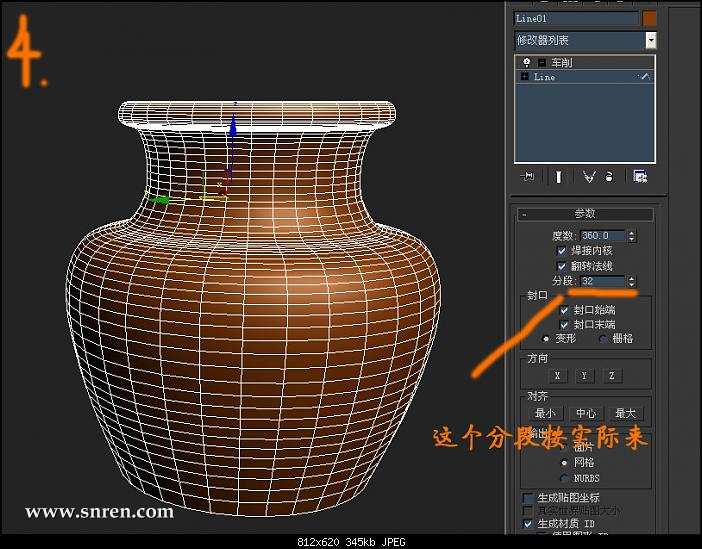Expand the 车削 modifier sub-objects
Image resolution: width=702 pixels, height=549 pixels.
pos(540,62)
